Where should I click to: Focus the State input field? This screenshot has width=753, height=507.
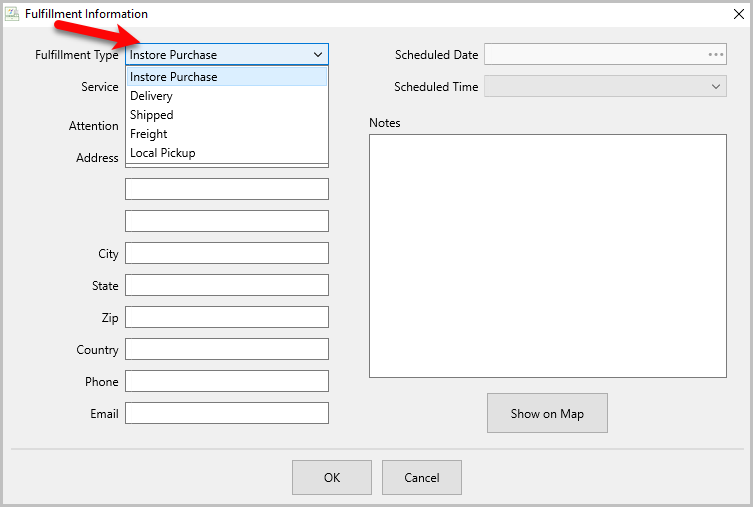[227, 285]
